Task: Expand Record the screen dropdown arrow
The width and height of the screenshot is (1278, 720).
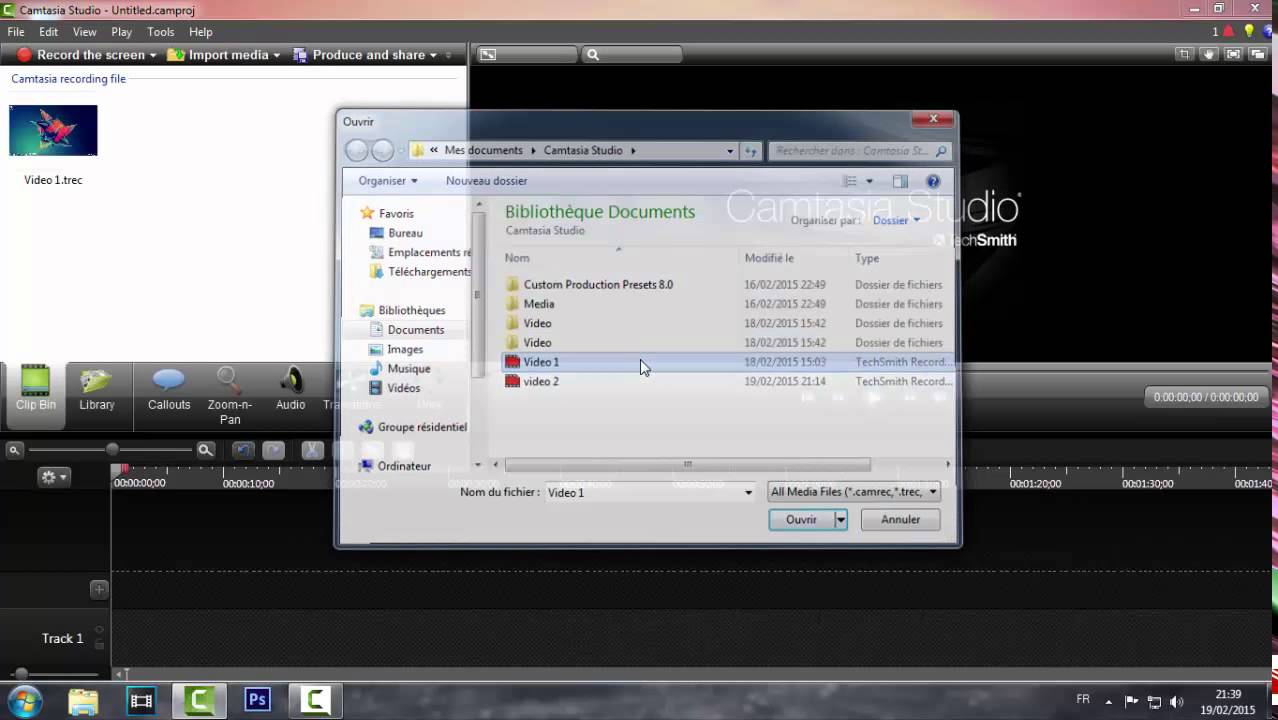Action: [153, 55]
